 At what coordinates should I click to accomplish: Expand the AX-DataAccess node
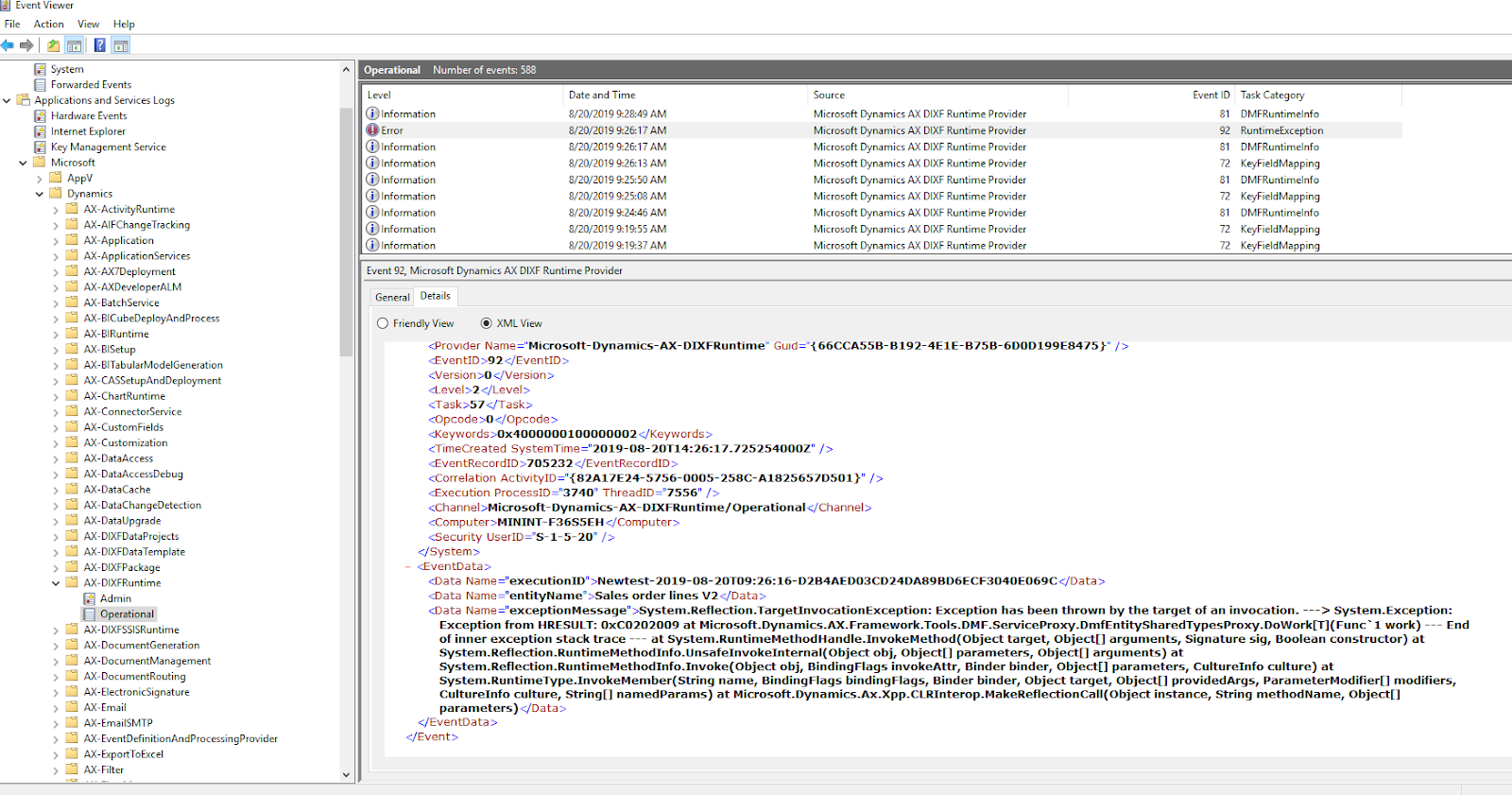click(x=56, y=458)
